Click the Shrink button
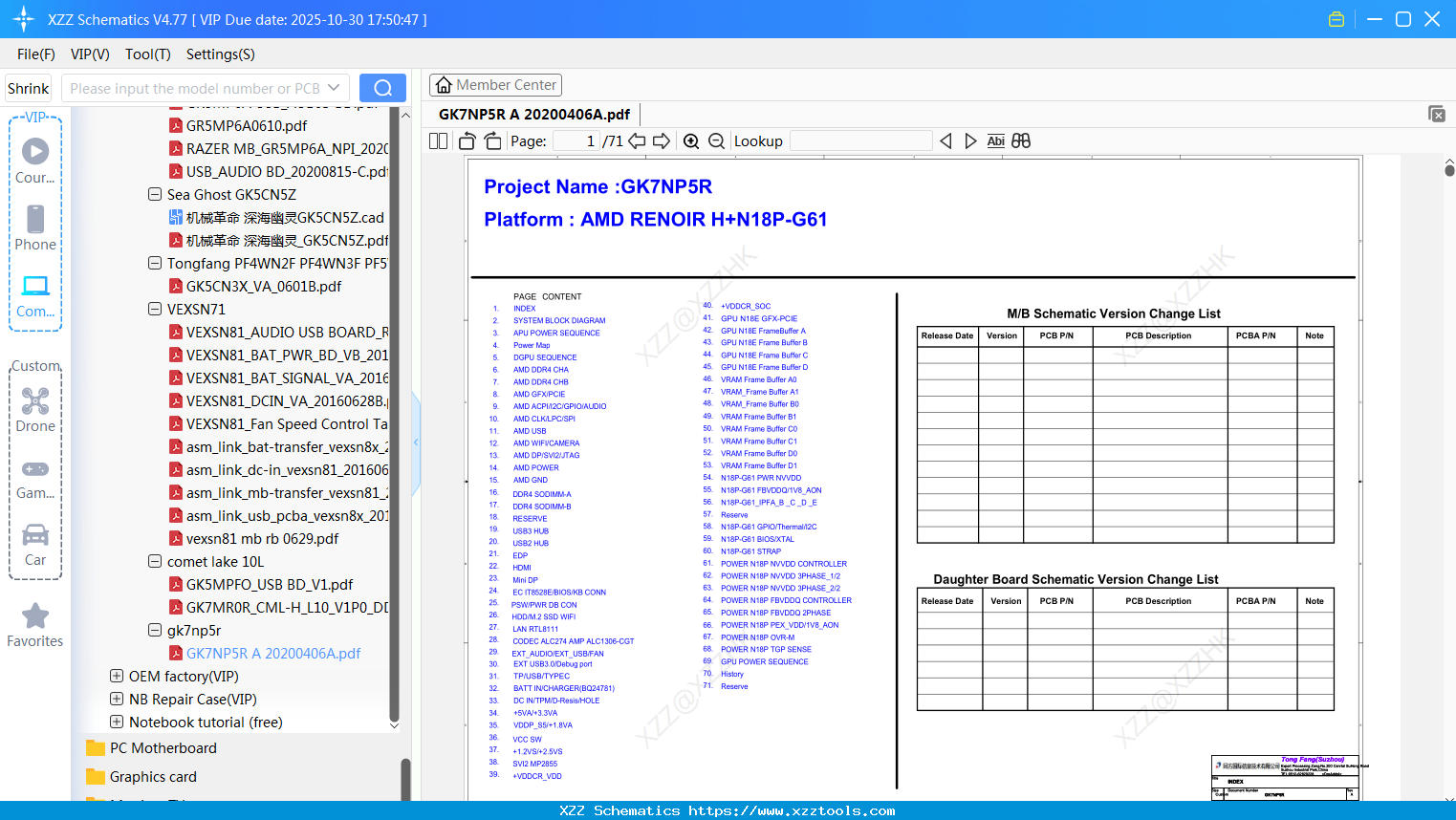1456x820 pixels. (29, 88)
